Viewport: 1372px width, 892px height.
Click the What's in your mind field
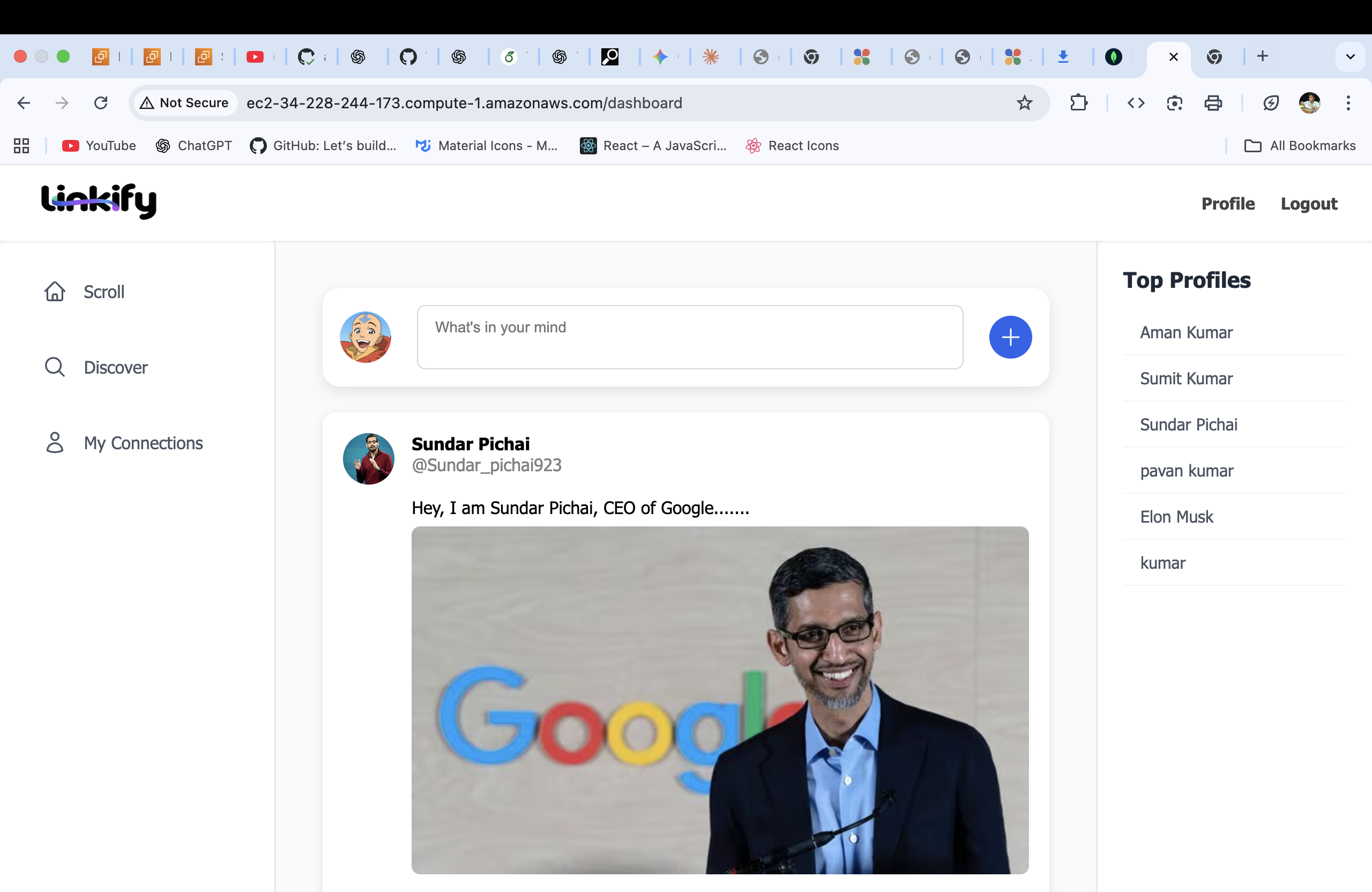(x=690, y=337)
